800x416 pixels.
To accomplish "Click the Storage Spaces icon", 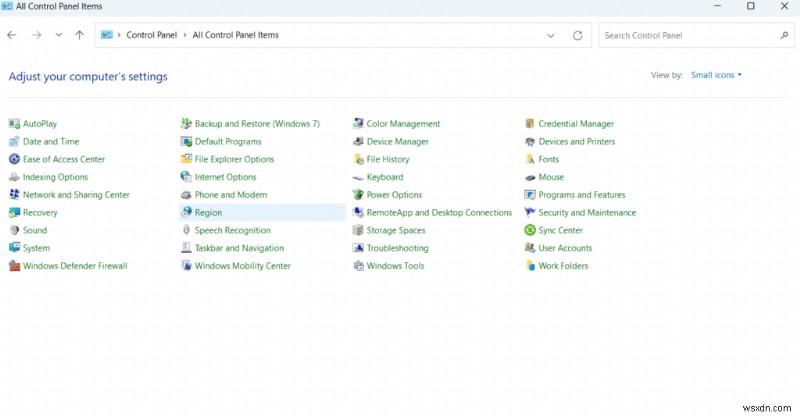I will point(358,230).
